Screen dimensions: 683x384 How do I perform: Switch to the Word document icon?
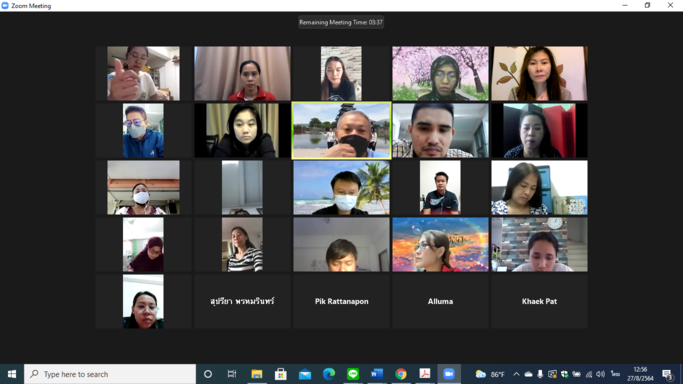tap(377, 374)
